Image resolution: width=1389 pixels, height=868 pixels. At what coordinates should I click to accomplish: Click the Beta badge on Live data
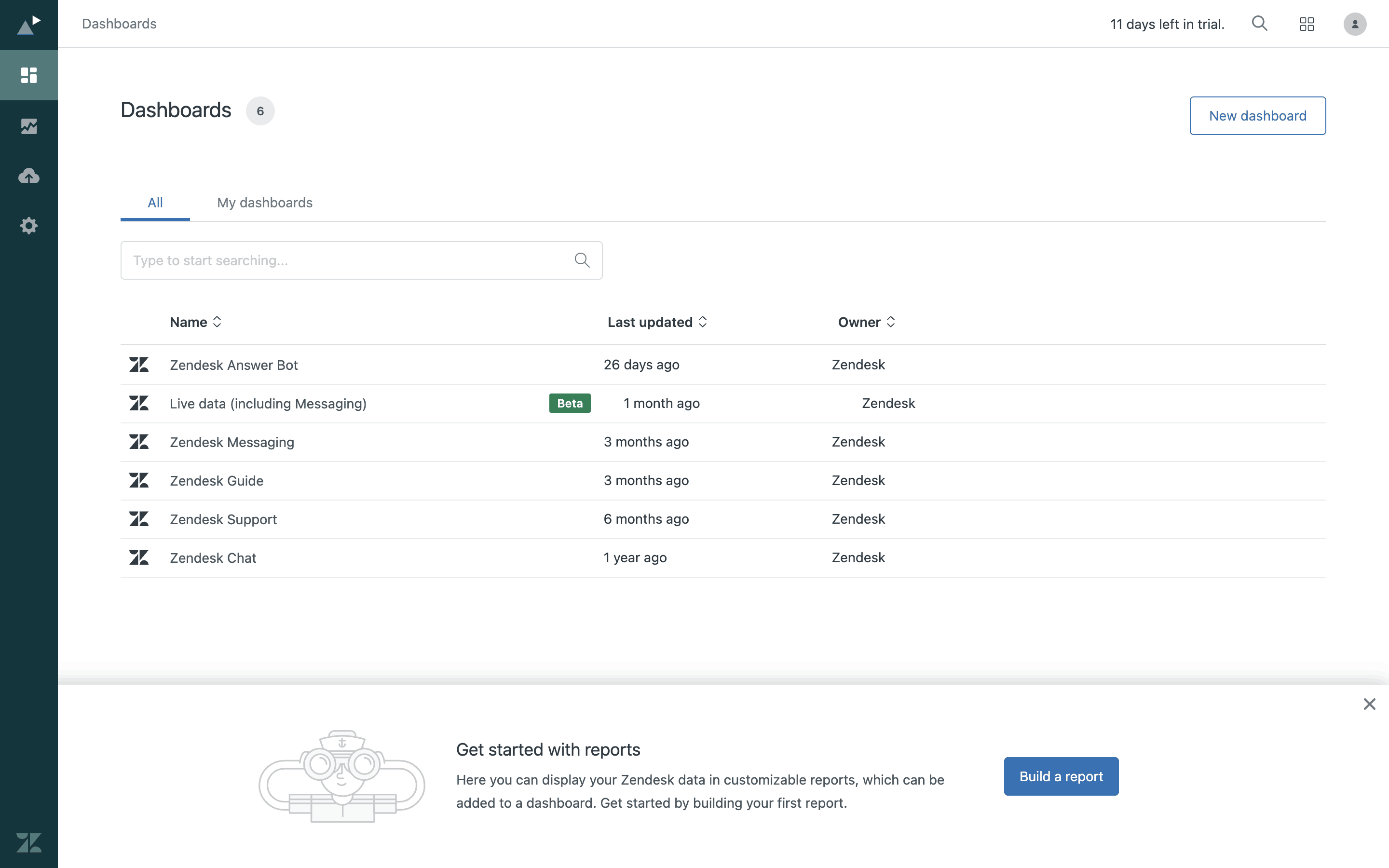coord(570,403)
